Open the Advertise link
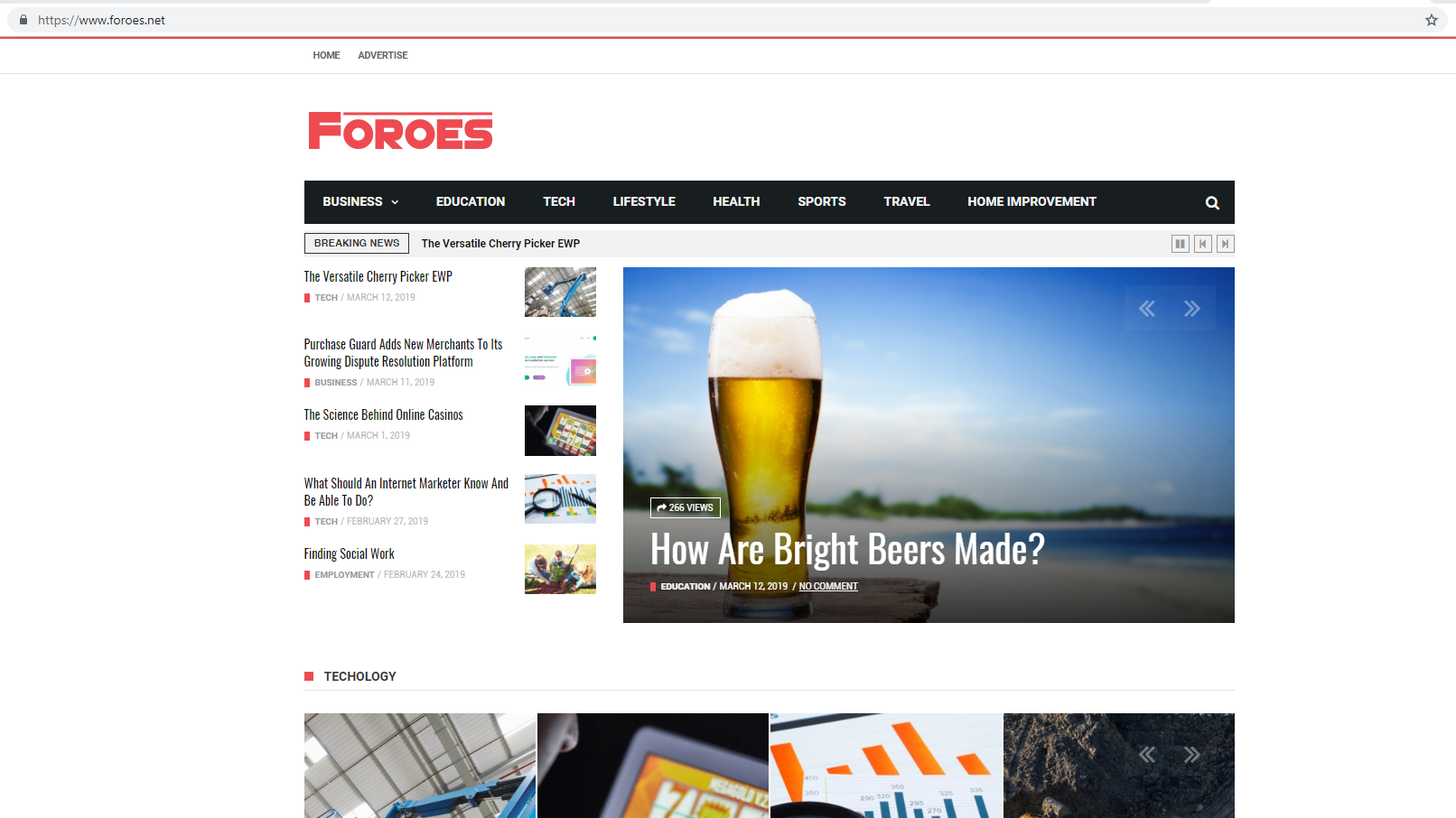This screenshot has height=818, width=1456. click(x=383, y=55)
